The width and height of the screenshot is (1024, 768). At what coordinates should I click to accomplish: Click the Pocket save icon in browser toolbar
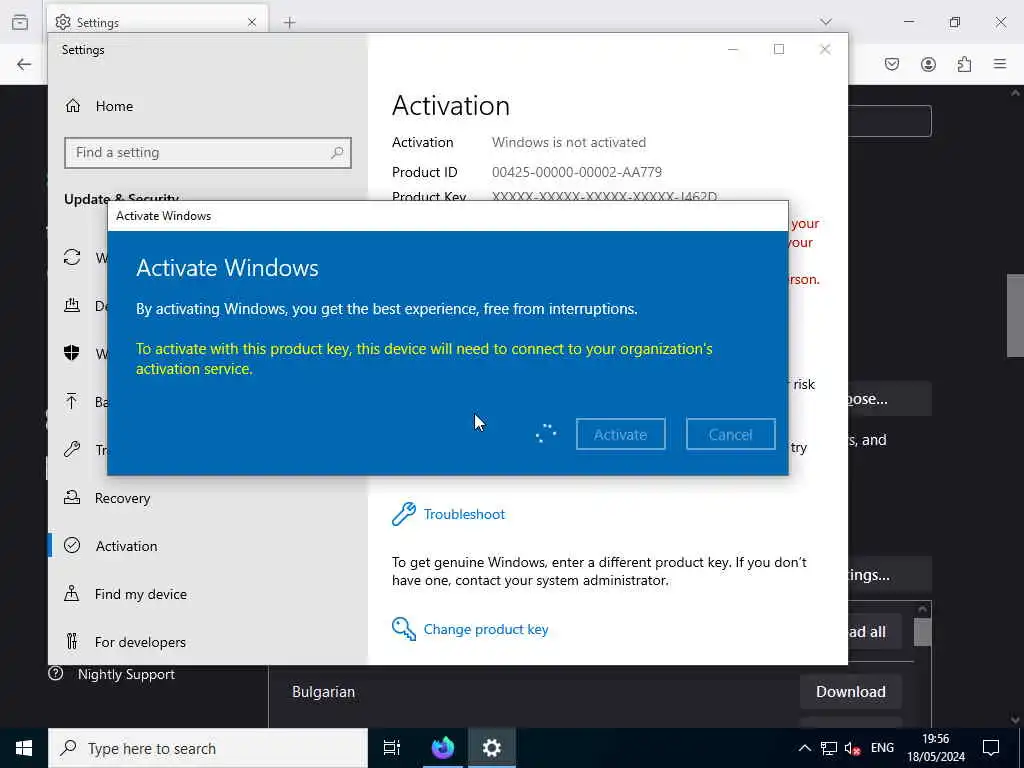(892, 64)
